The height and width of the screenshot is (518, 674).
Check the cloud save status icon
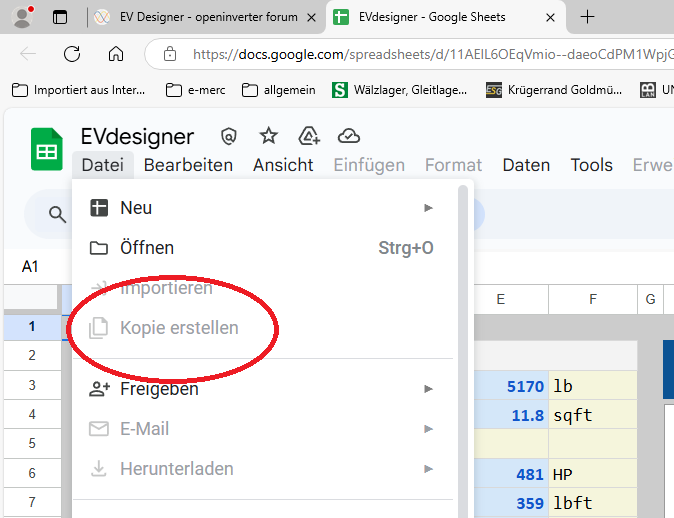tap(349, 136)
